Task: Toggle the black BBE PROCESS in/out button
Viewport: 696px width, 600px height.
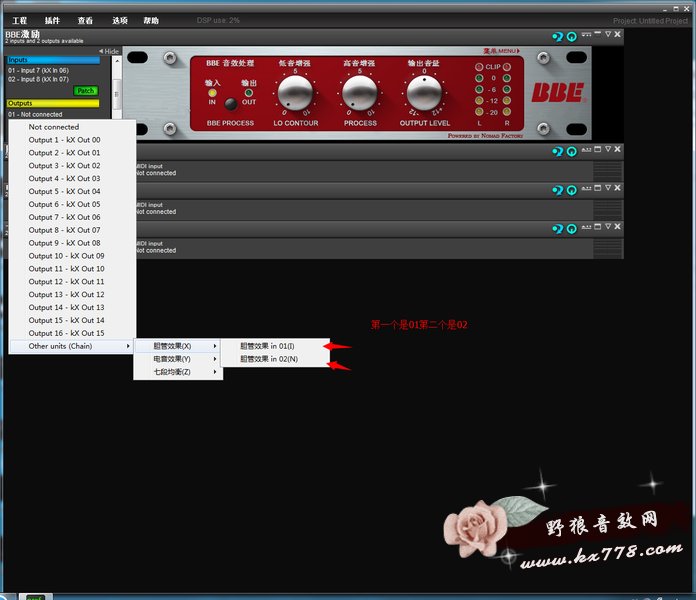Action: pos(230,103)
